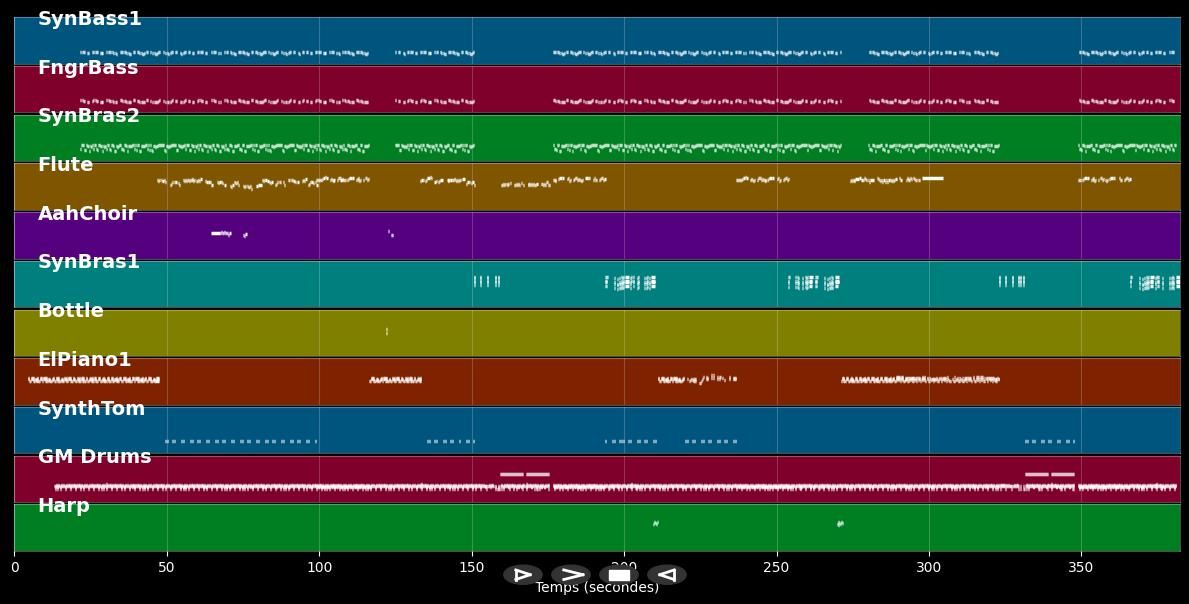Click the 350 tick on the time axis
Viewport: 1189px width, 604px height.
(1081, 567)
